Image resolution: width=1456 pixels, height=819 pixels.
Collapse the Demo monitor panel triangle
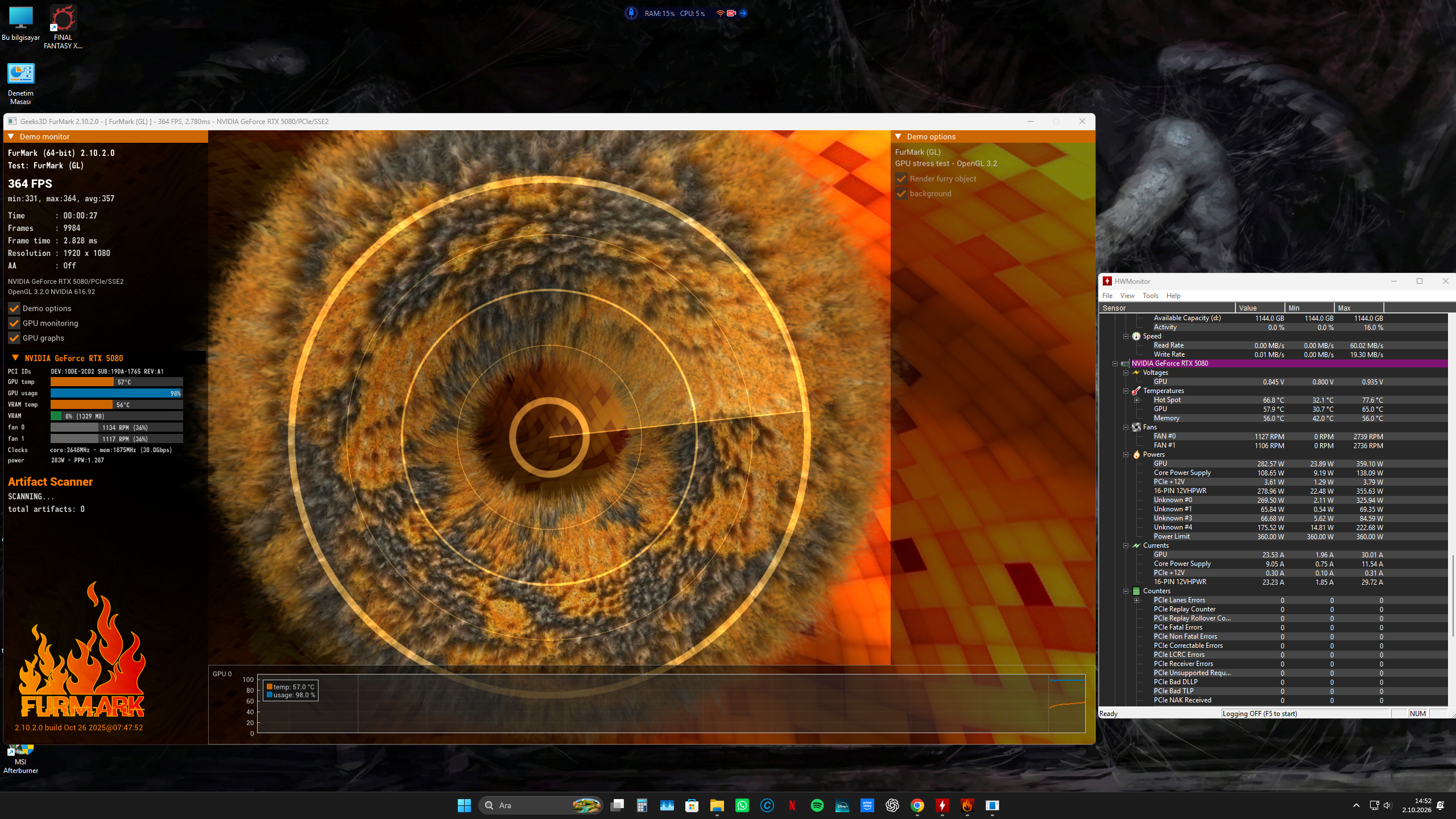tap(11, 136)
